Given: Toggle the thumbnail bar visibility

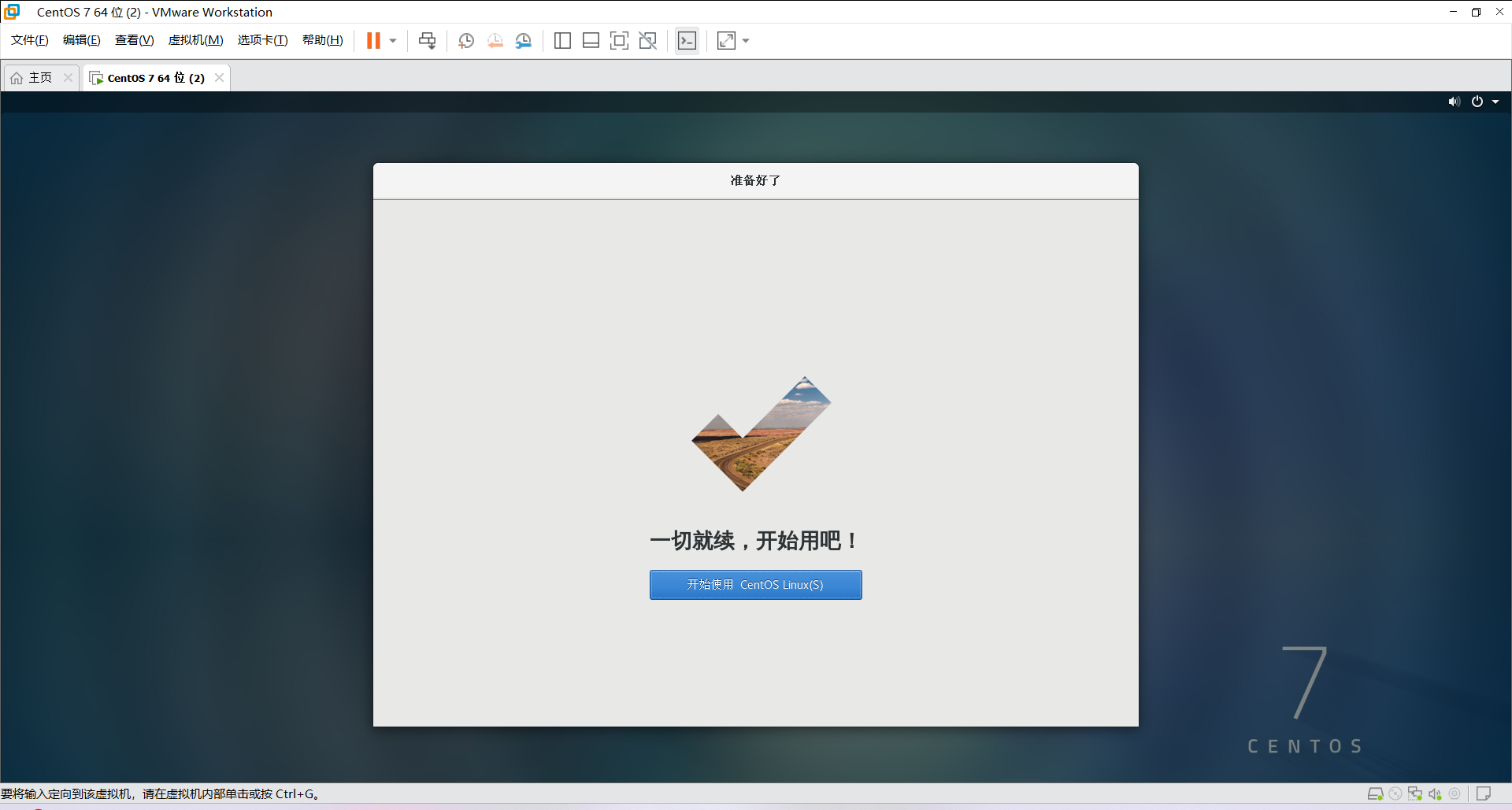Looking at the screenshot, I should pyautogui.click(x=591, y=40).
